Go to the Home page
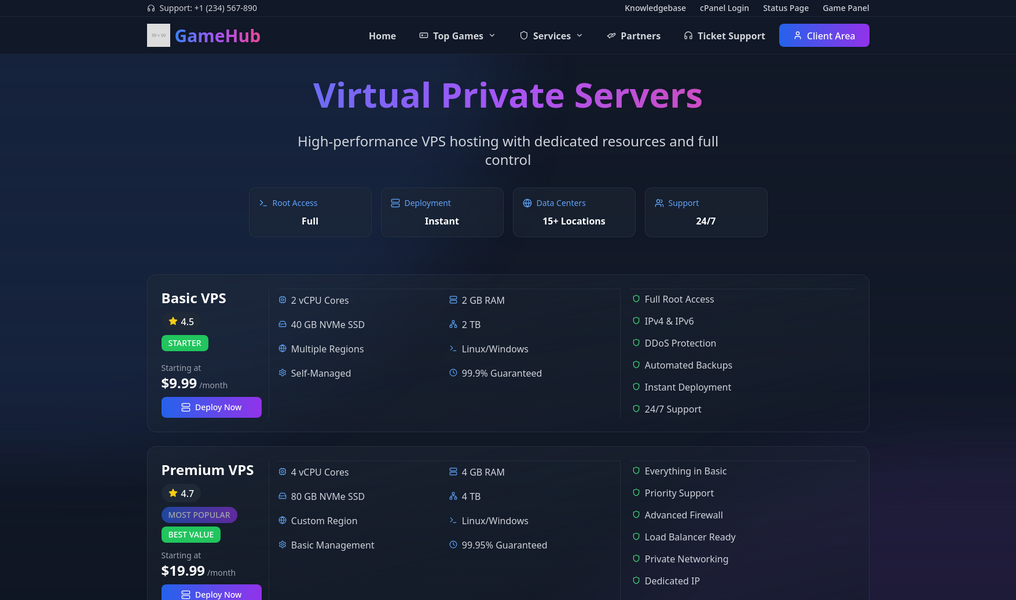The width and height of the screenshot is (1016, 600). pos(382,36)
